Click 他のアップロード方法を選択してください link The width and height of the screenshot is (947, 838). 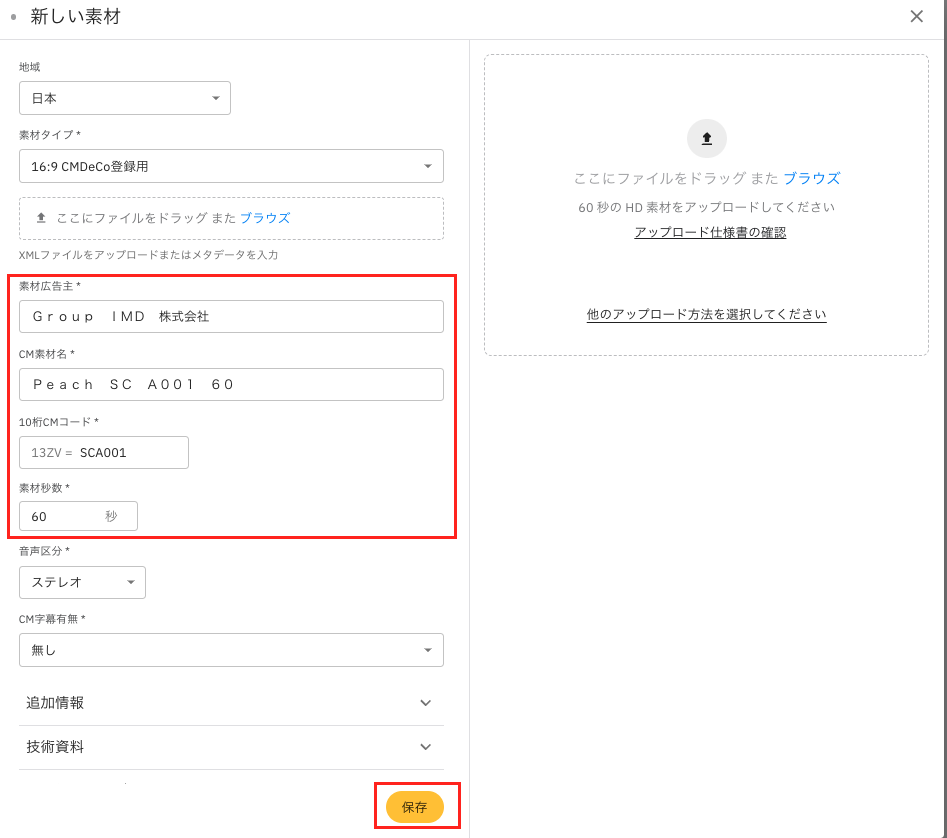(706, 314)
